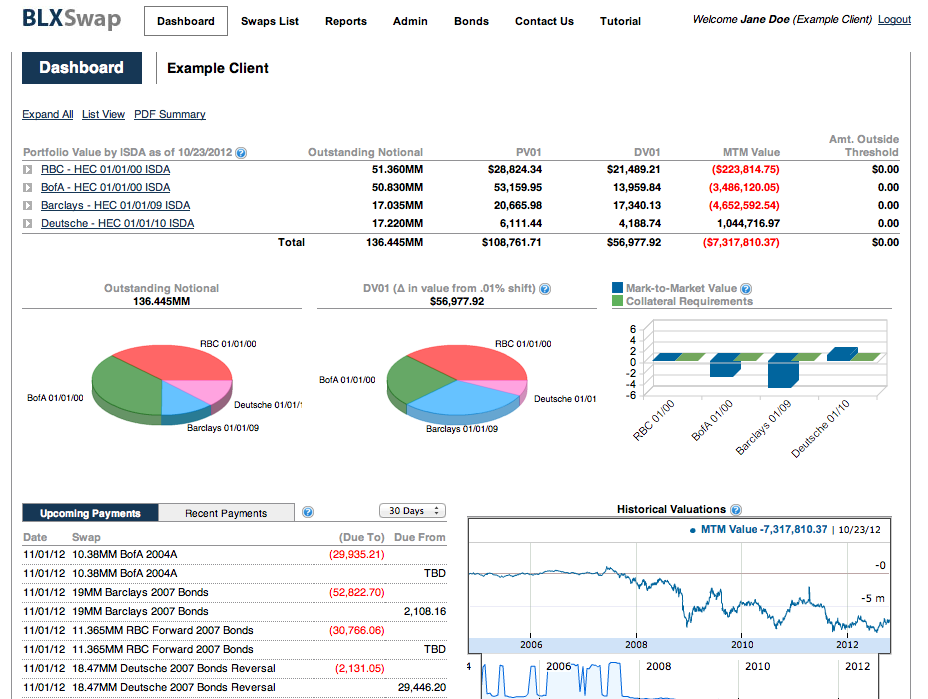The width and height of the screenshot is (928, 699).
Task: Open BofA - HEC 01/01/00 ISDA link
Action: pos(105,188)
